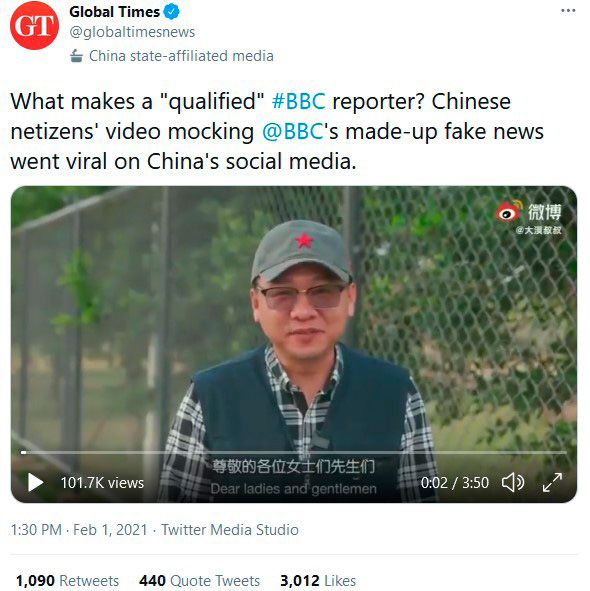The height and width of the screenshot is (591, 590).
Task: Click the state-affiliated podium icon
Action: [x=77, y=56]
